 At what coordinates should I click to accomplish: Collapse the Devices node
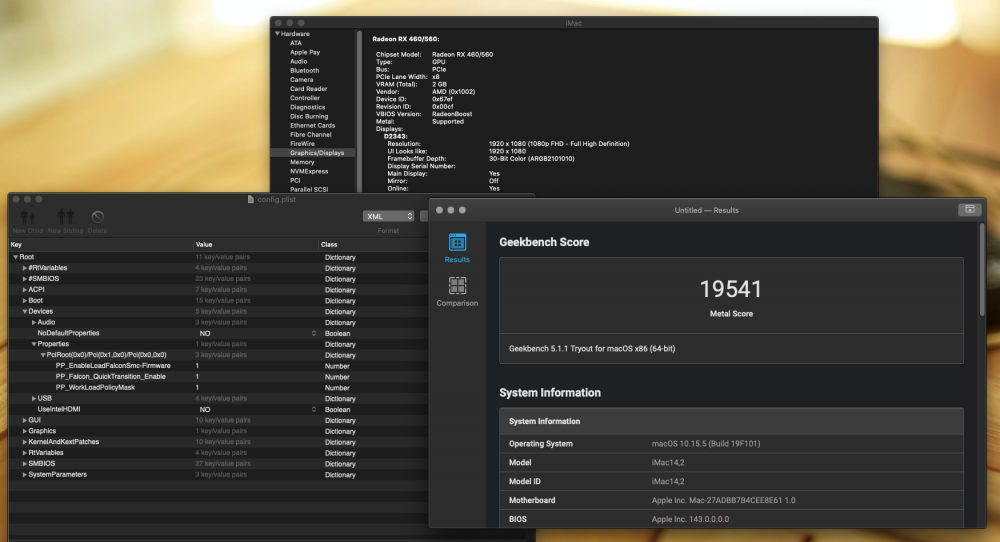[24, 311]
